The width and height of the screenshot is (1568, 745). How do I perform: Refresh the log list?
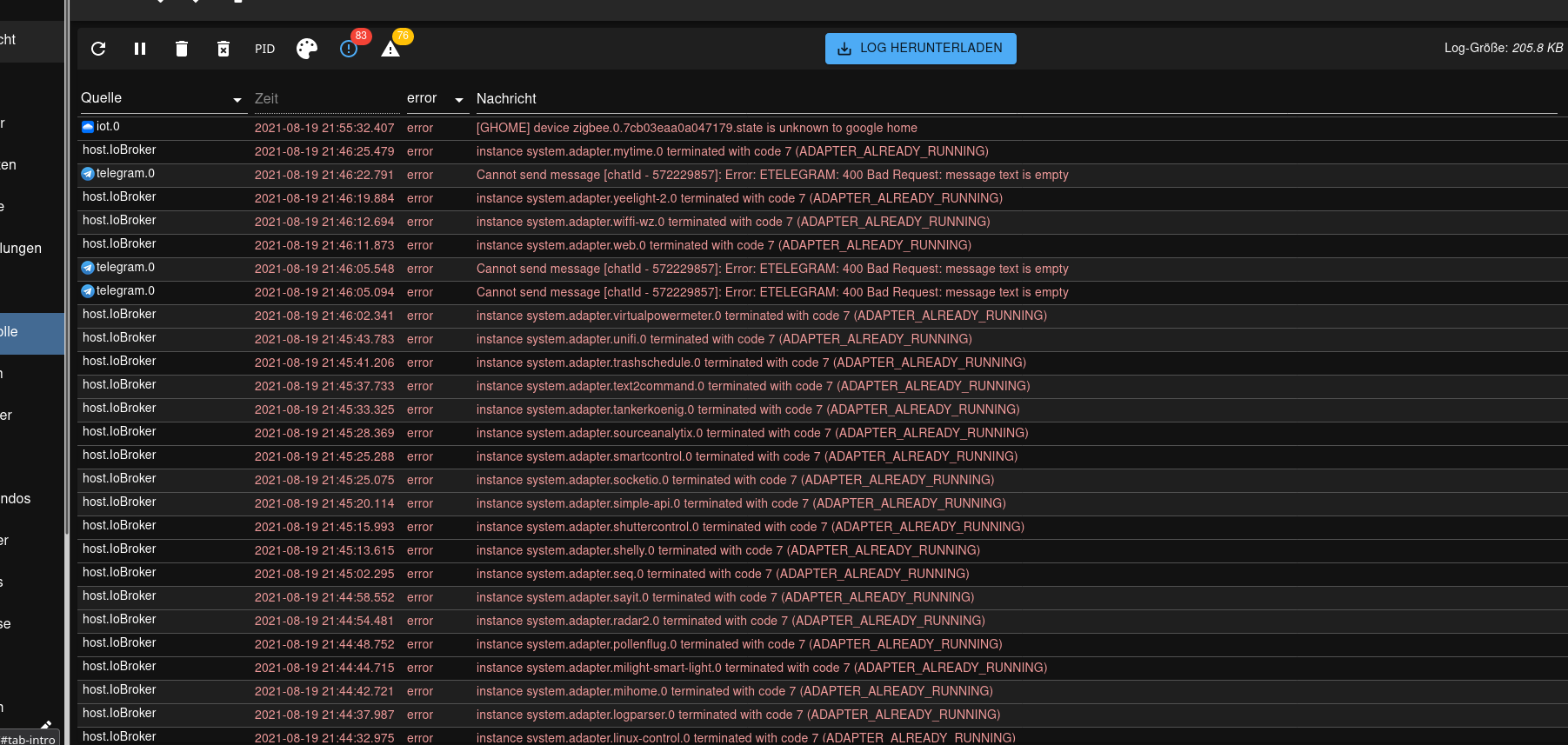pyautogui.click(x=98, y=49)
